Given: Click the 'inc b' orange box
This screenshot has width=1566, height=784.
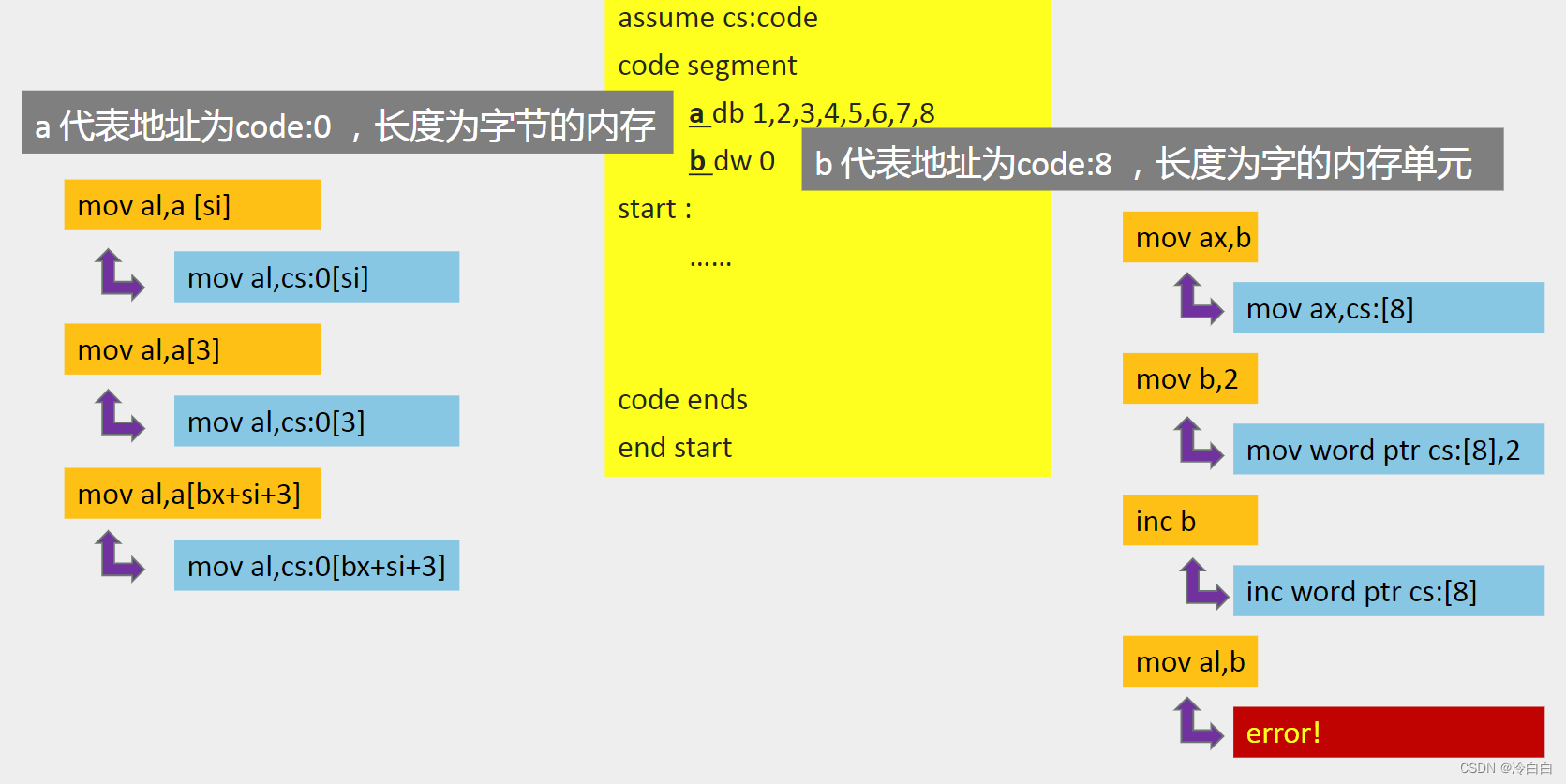Looking at the screenshot, I should click(1190, 520).
